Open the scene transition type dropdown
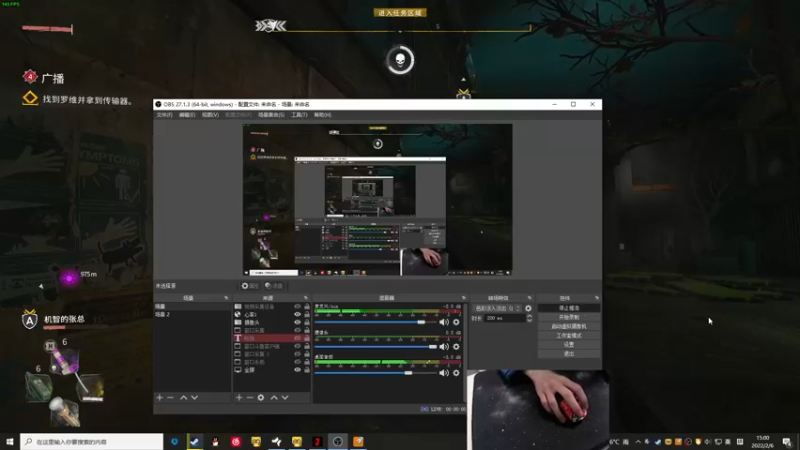Image resolution: width=800 pixels, height=450 pixels. click(x=497, y=308)
